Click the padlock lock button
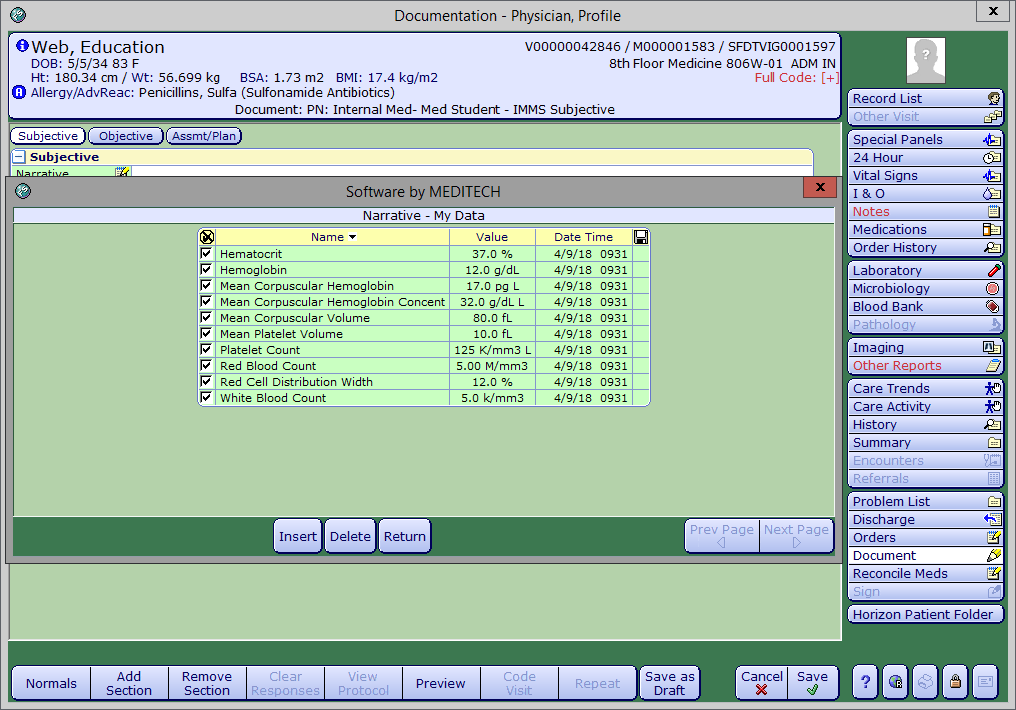The width and height of the screenshot is (1016, 710). click(x=955, y=682)
